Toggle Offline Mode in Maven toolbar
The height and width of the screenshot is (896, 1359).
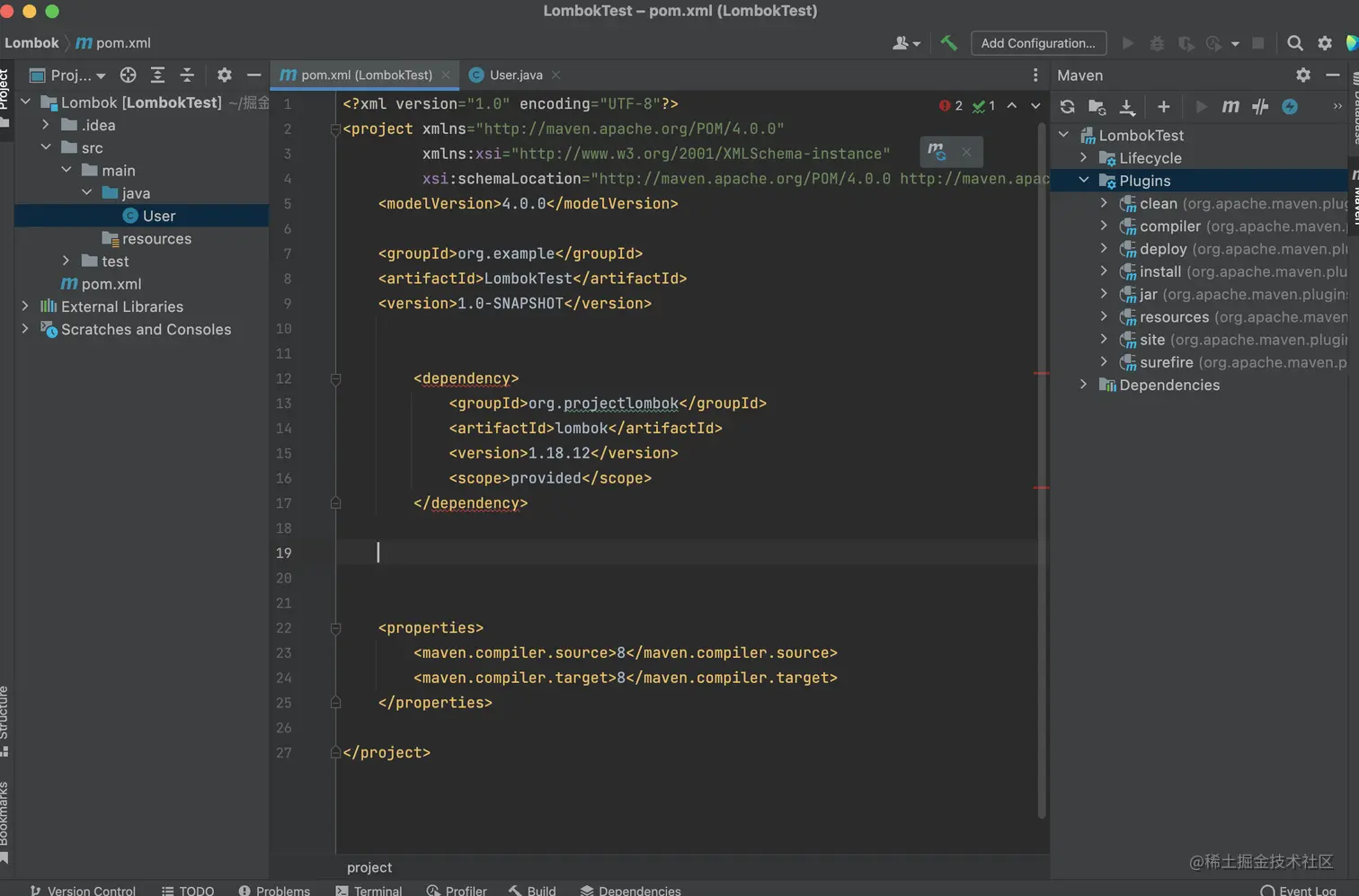click(1260, 107)
